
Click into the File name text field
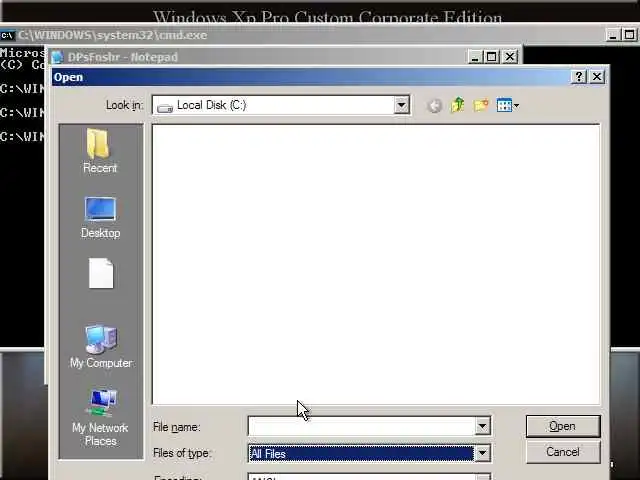pyautogui.click(x=361, y=427)
